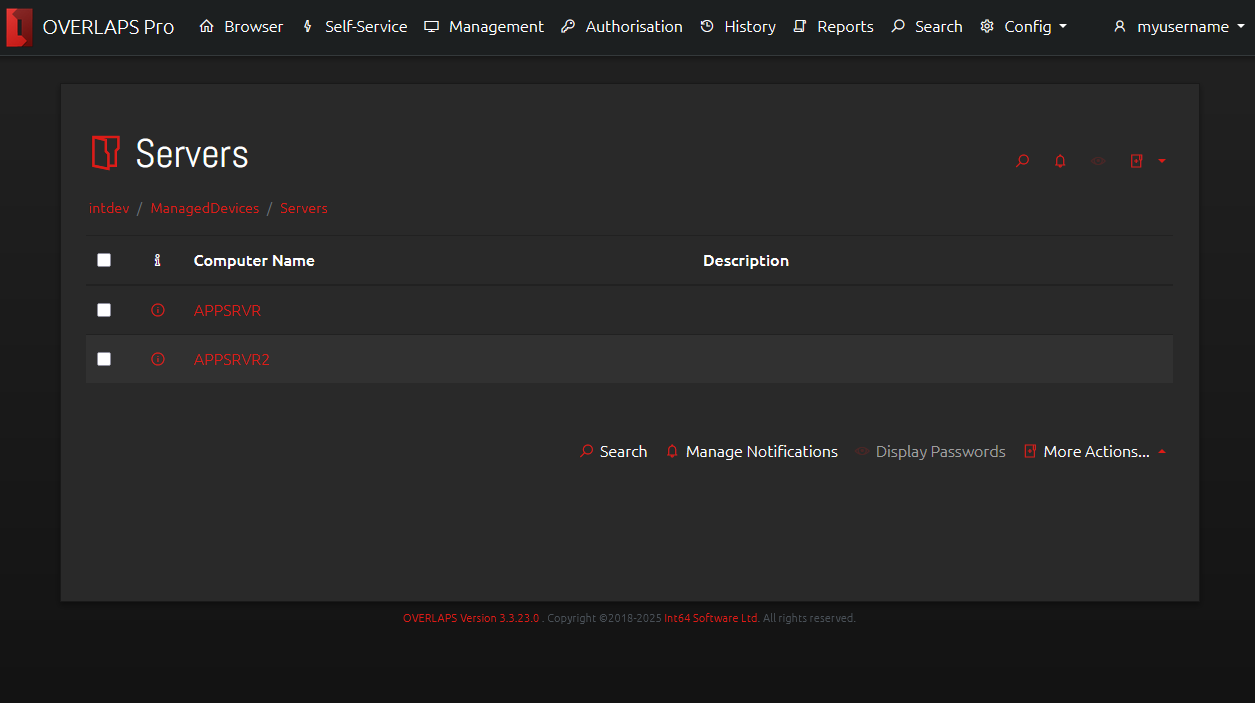The image size is (1255, 703).
Task: Open the OVERLAPS Version 3.3.23.0 footer link
Action: pos(471,618)
